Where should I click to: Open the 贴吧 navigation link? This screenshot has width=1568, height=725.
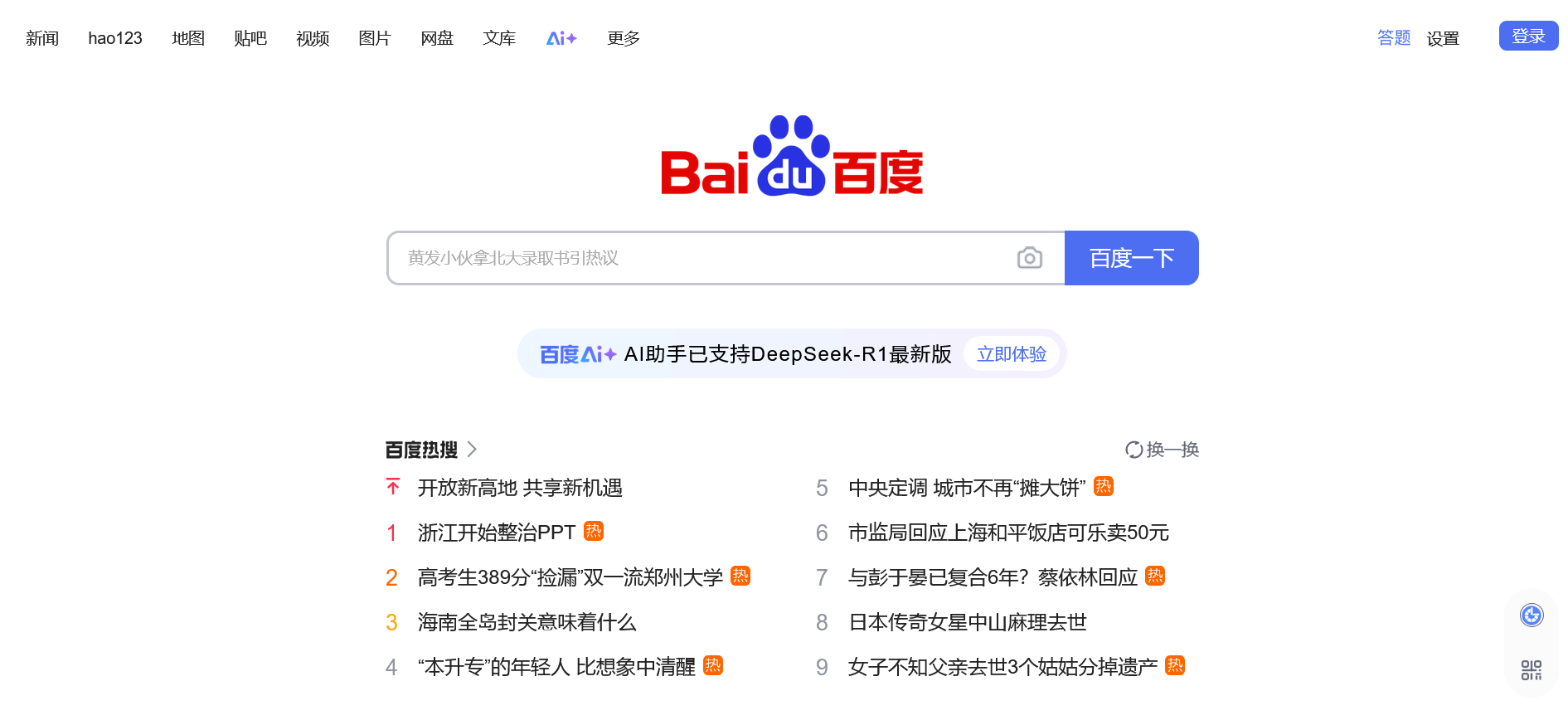[250, 38]
